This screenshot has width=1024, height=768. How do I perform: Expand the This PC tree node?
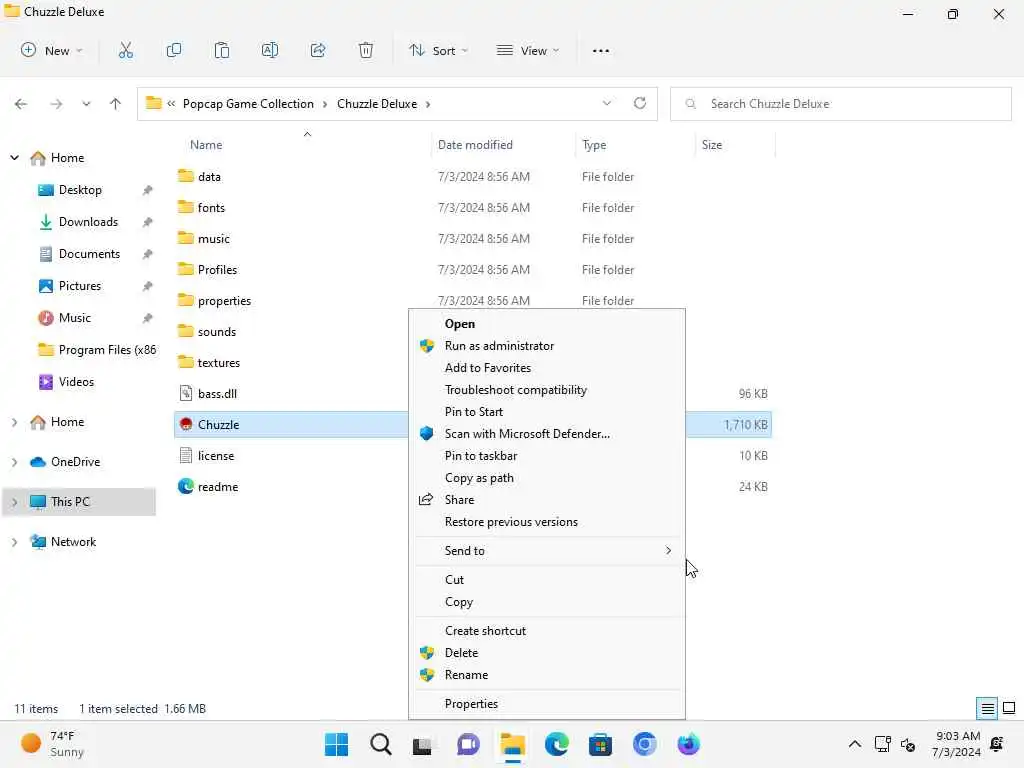(x=14, y=502)
